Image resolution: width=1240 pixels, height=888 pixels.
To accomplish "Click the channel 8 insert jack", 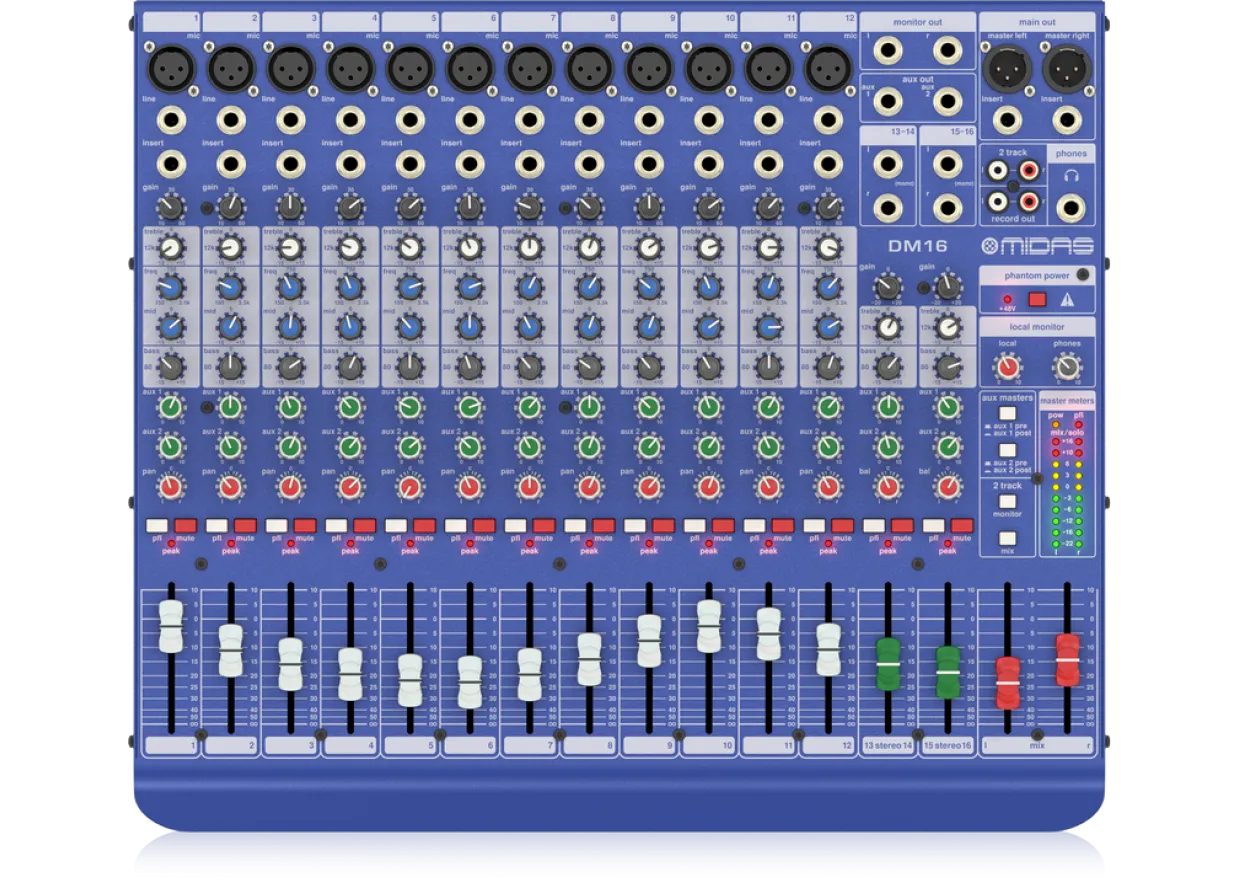I will point(589,163).
